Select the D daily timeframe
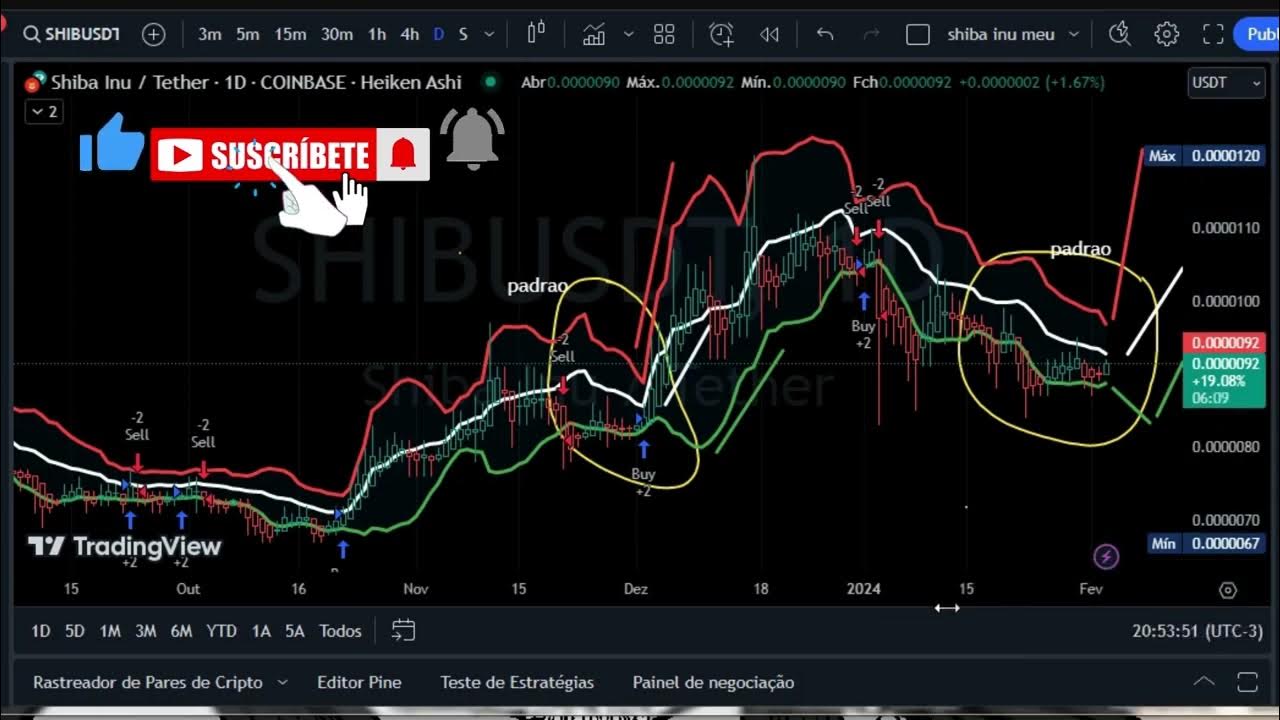 click(x=438, y=34)
